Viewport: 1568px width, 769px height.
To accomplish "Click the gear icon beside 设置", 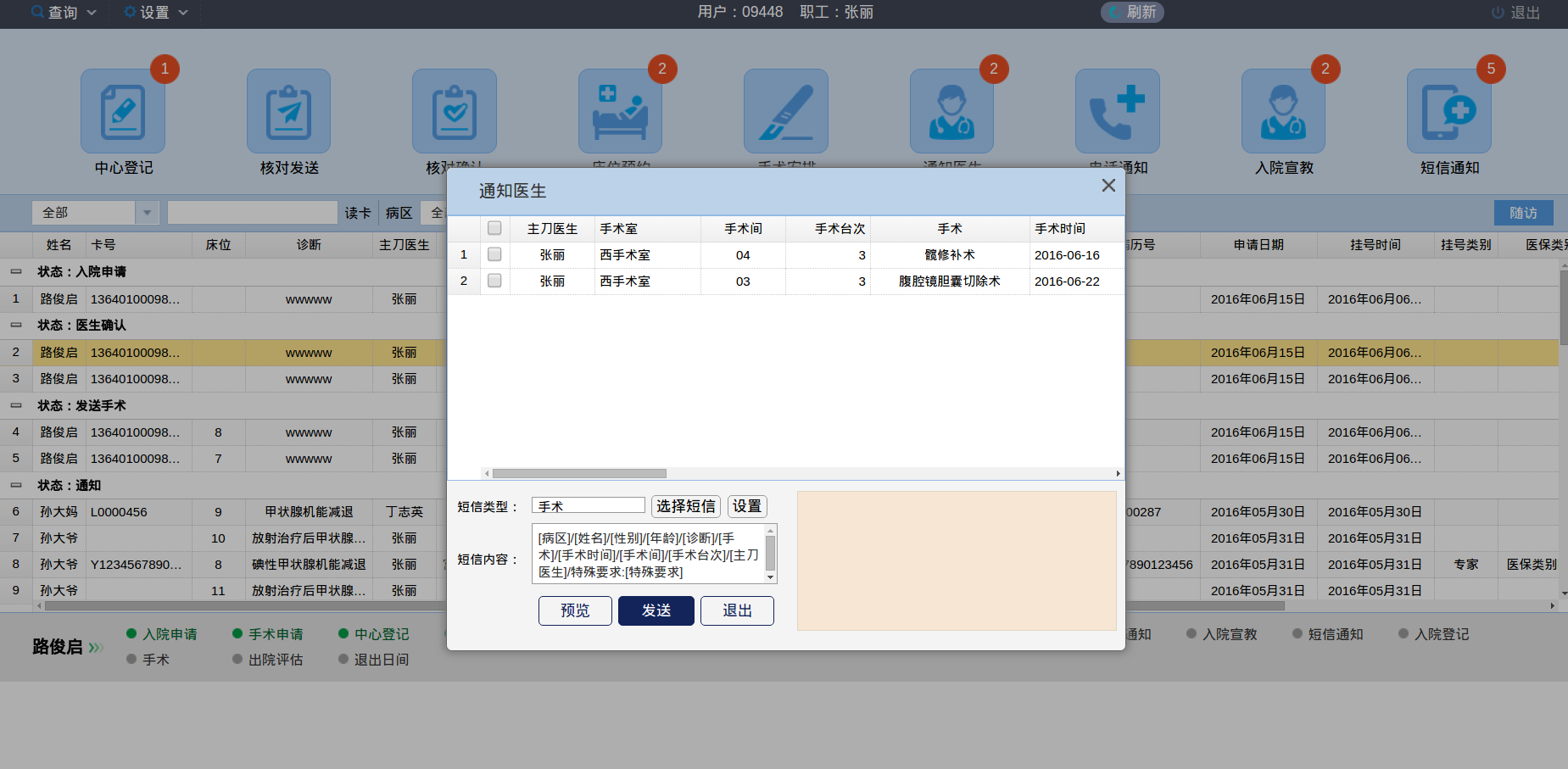I will click(x=130, y=12).
